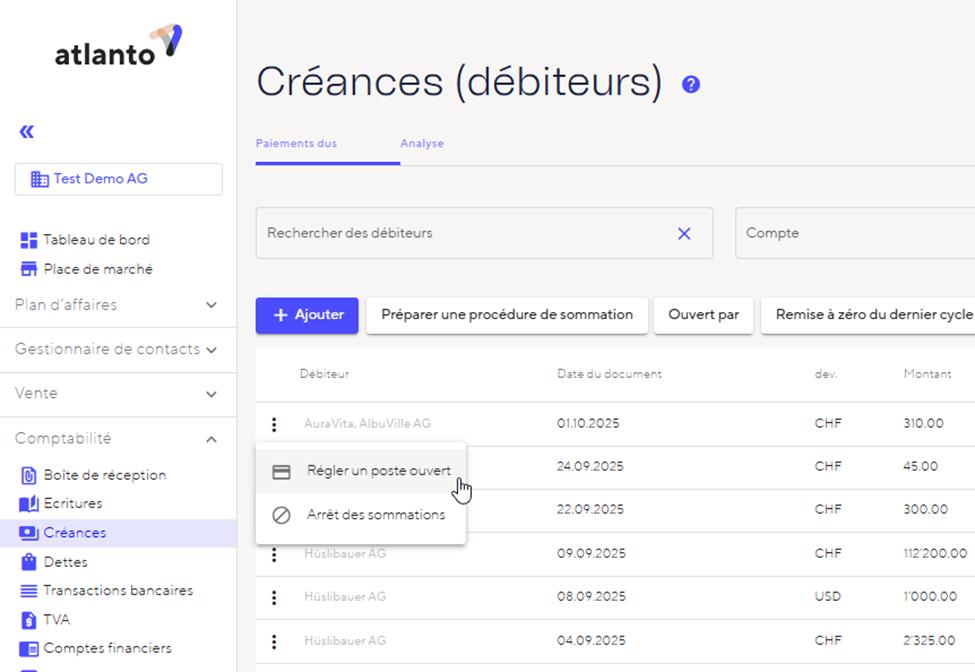Collapse sidebar with double chevron icon
This screenshot has height=672, width=975.
pyautogui.click(x=27, y=132)
